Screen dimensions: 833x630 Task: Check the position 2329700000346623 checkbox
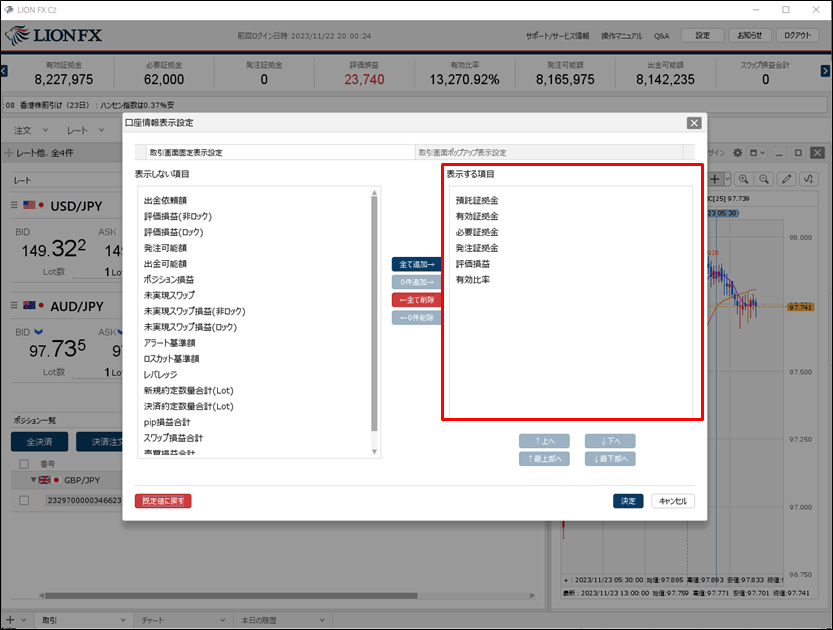(24, 500)
